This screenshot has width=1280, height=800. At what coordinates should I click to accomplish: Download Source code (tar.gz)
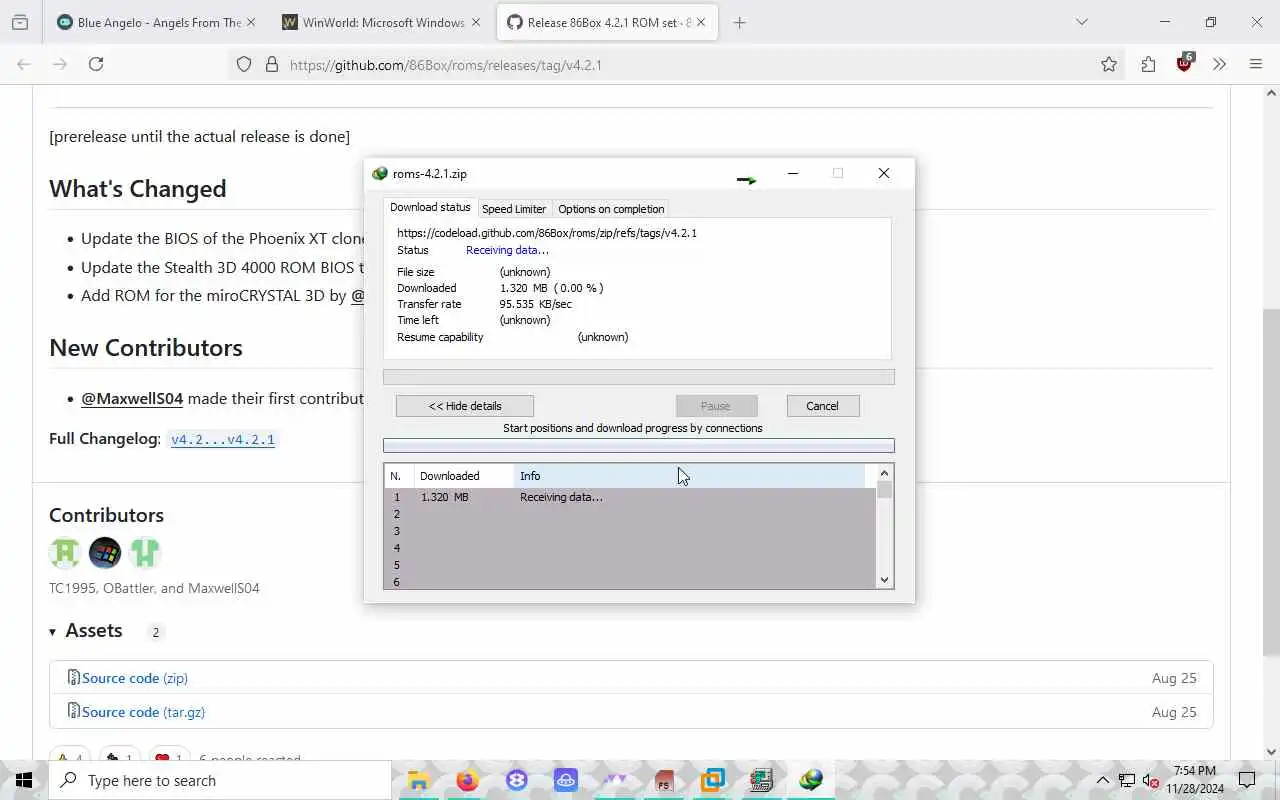click(x=143, y=712)
